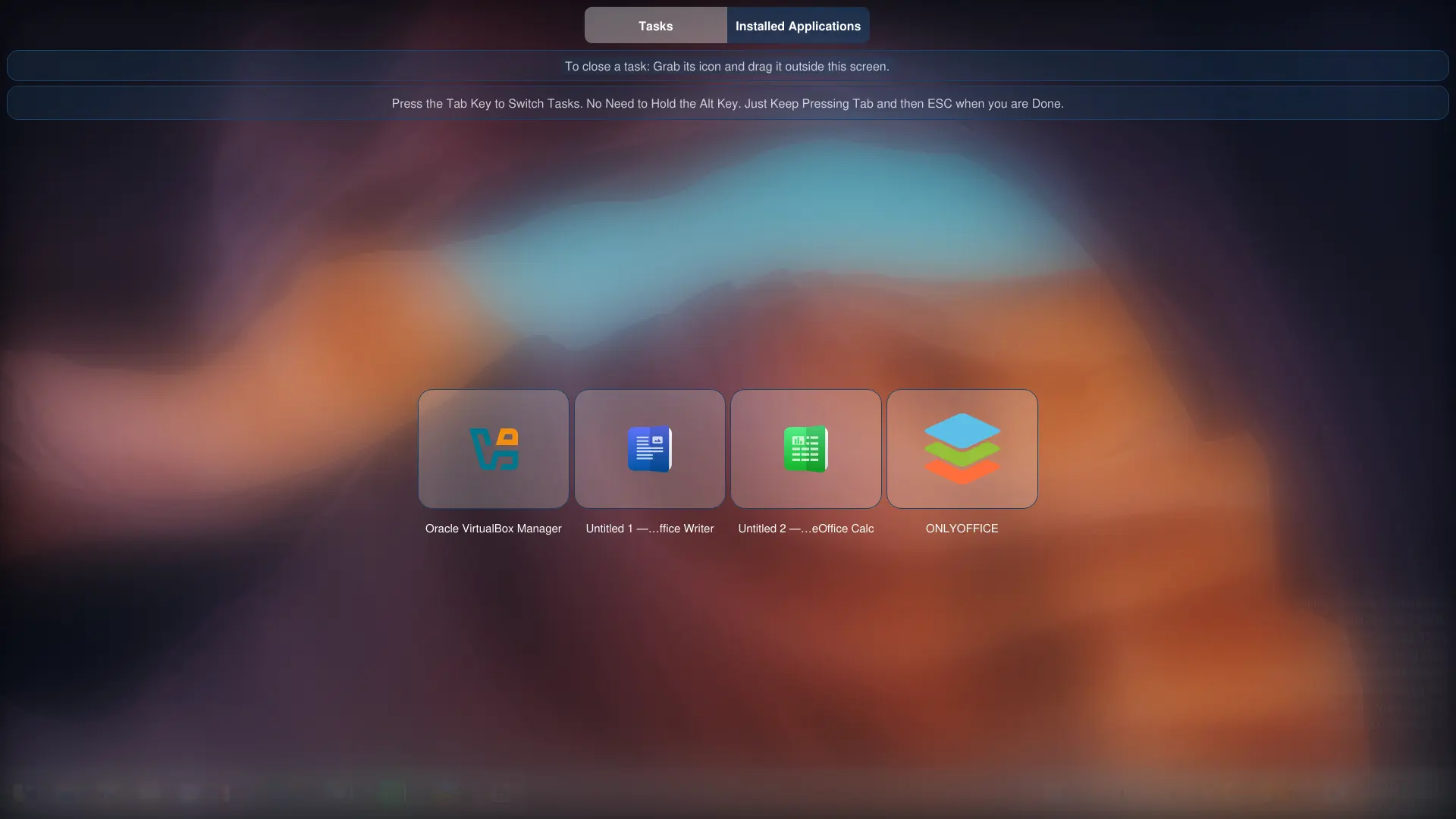
Task: Click the "To close a task" hint banner
Action: [x=726, y=66]
